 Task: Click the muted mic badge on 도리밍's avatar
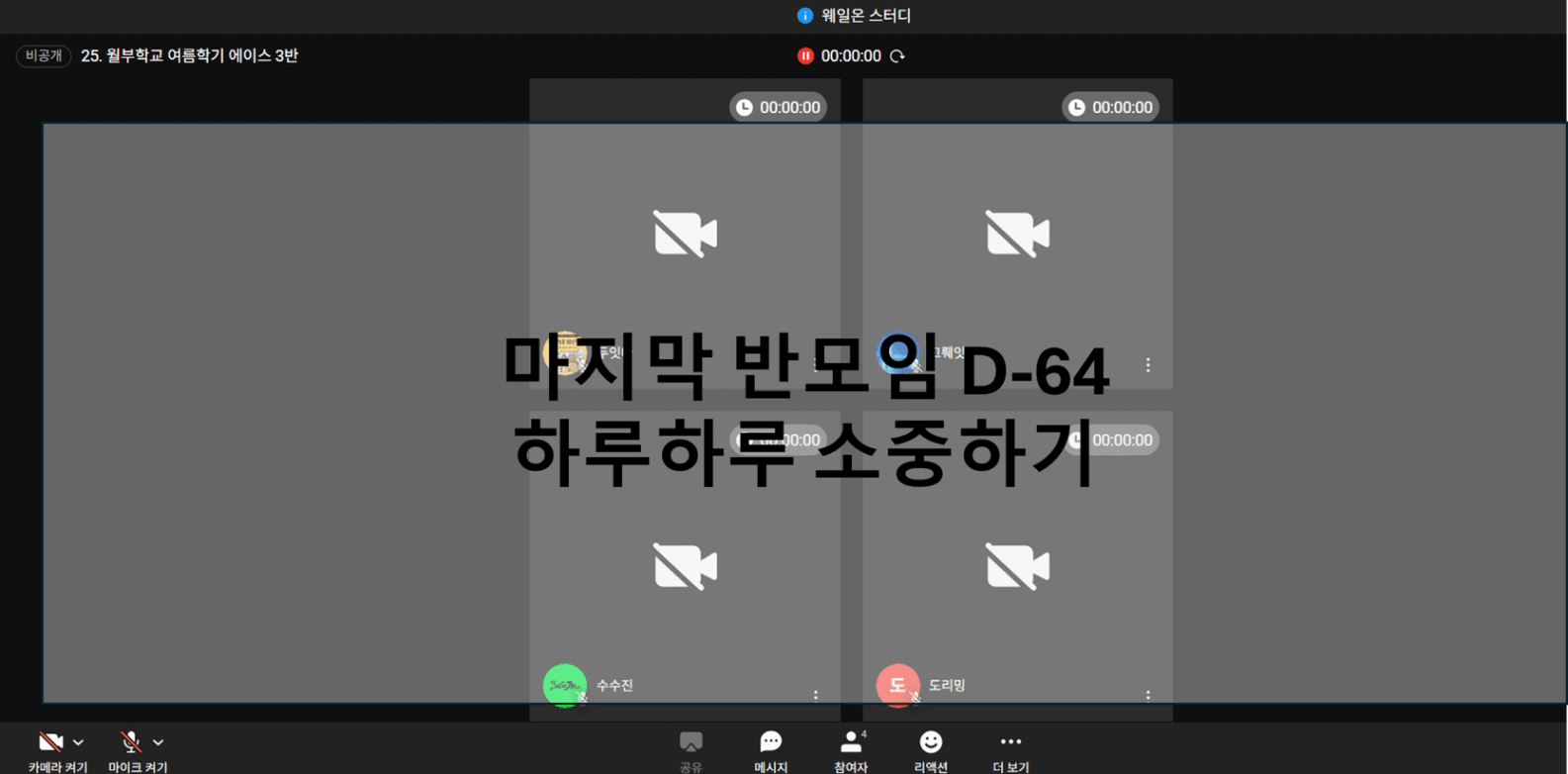tap(915, 698)
